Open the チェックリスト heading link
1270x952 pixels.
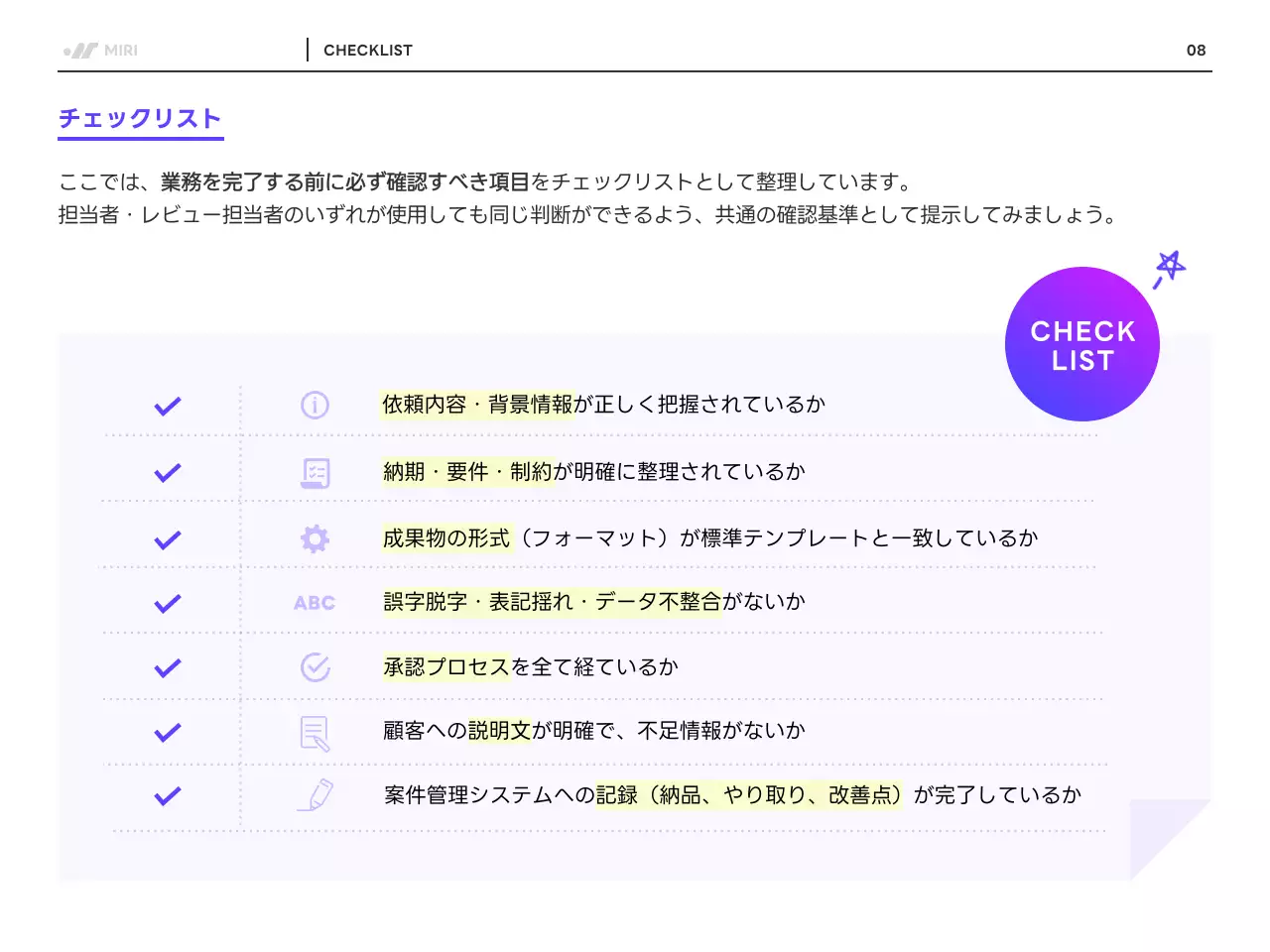click(x=140, y=117)
